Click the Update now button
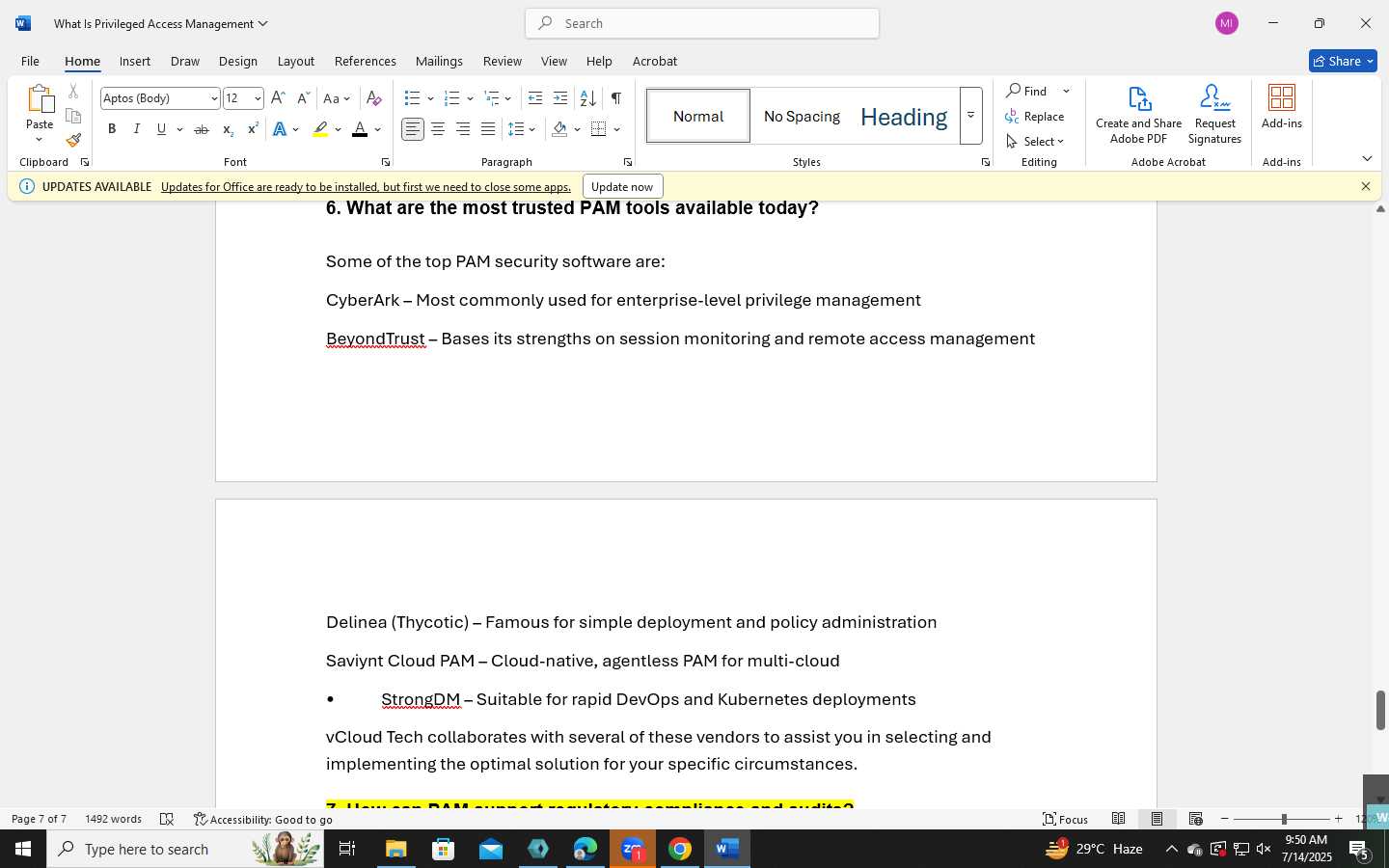Image resolution: width=1389 pixels, height=868 pixels. click(x=622, y=187)
